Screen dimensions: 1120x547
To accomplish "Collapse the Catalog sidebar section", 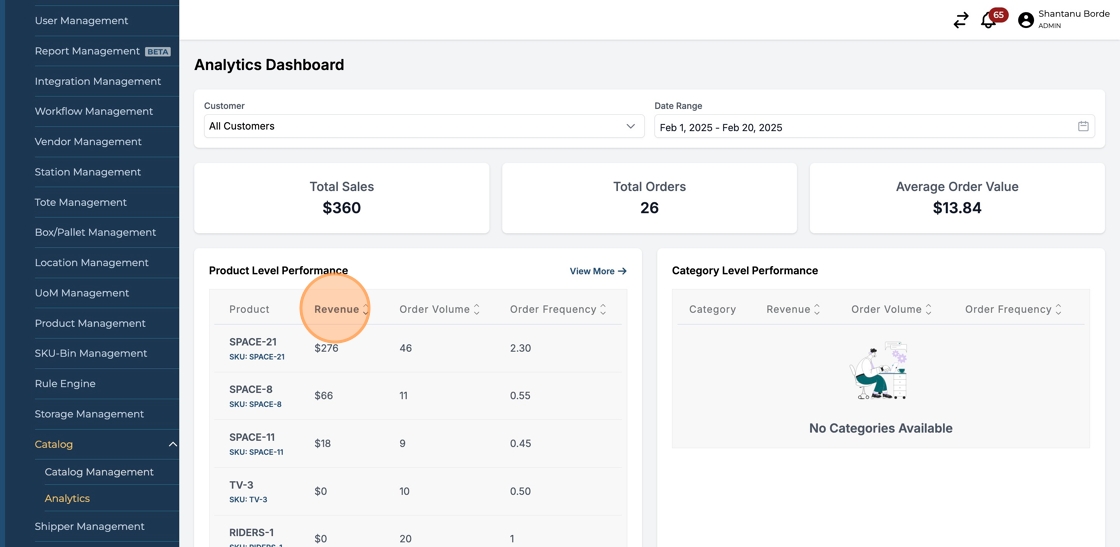I will [x=172, y=445].
